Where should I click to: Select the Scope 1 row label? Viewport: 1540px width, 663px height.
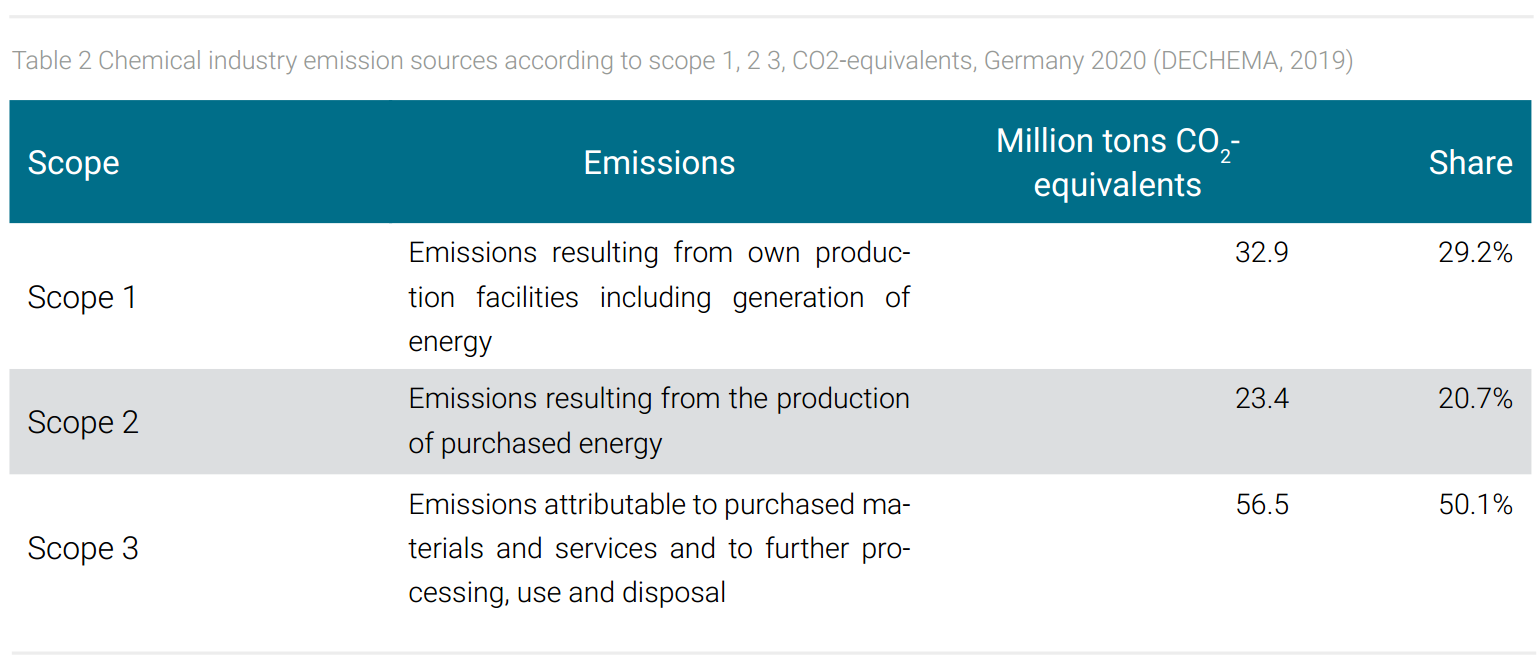point(82,298)
